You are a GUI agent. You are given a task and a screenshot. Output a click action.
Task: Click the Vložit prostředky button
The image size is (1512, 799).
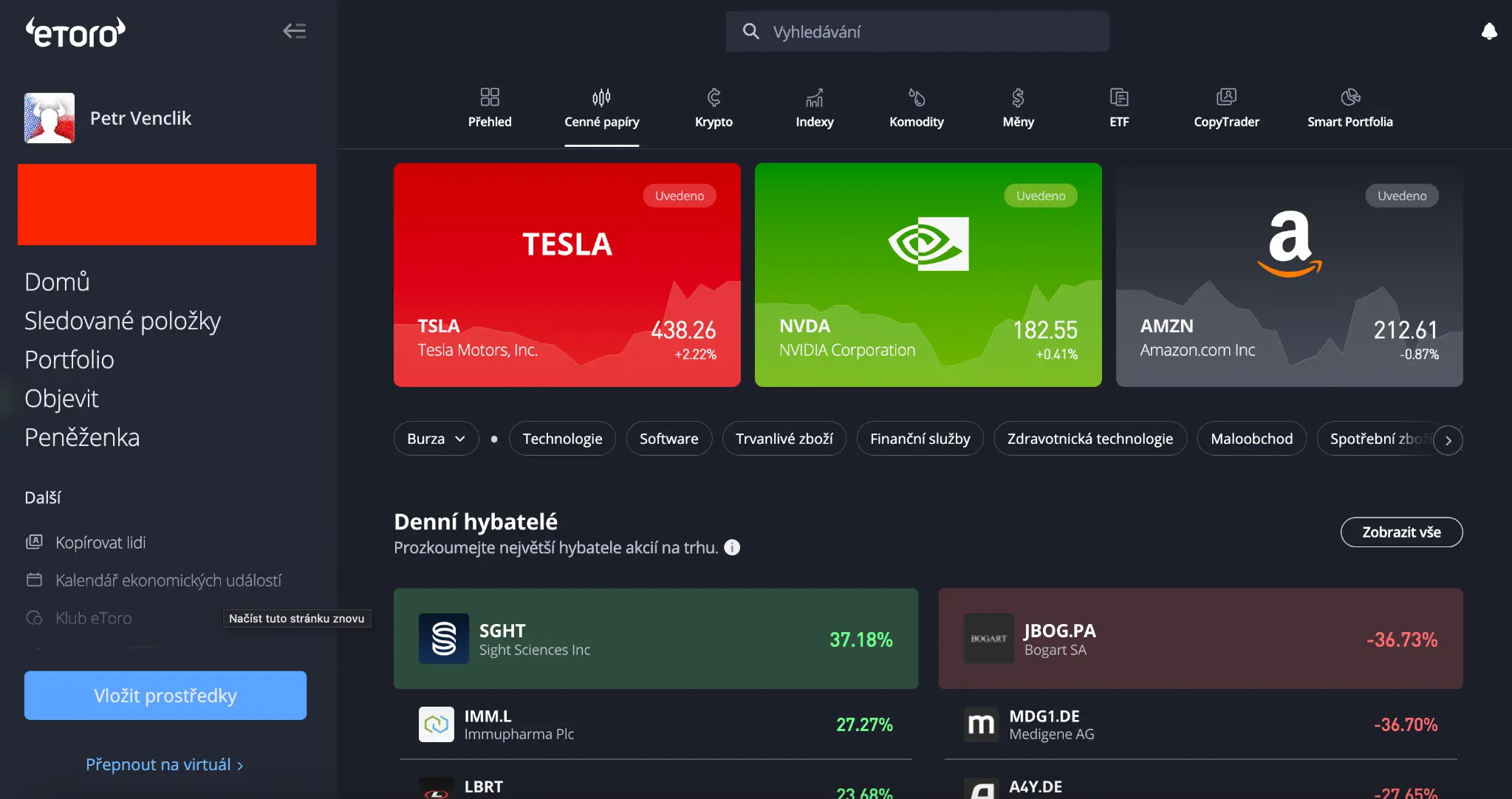pos(165,696)
